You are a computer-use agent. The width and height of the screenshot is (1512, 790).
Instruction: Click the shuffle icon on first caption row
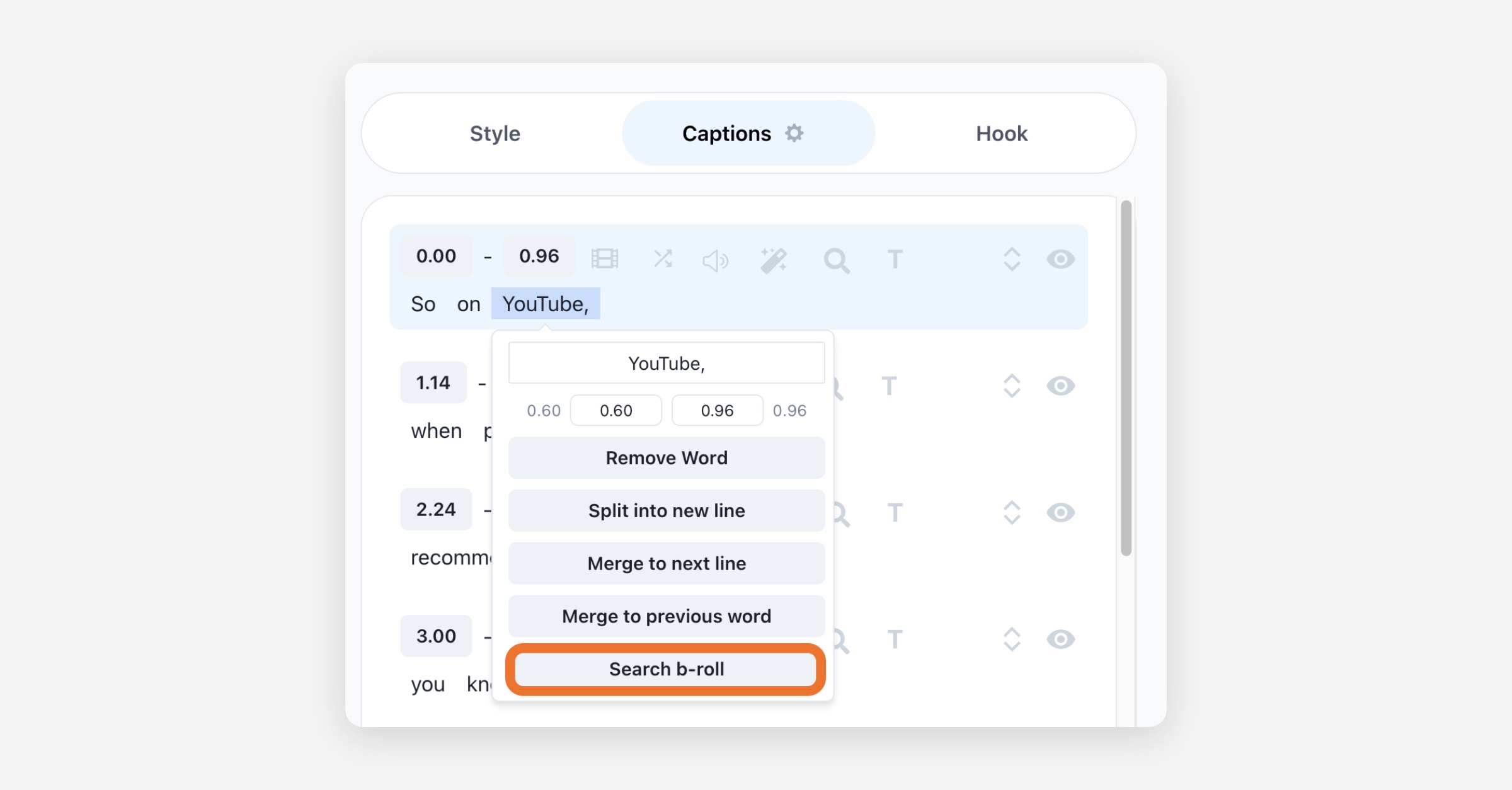663,259
